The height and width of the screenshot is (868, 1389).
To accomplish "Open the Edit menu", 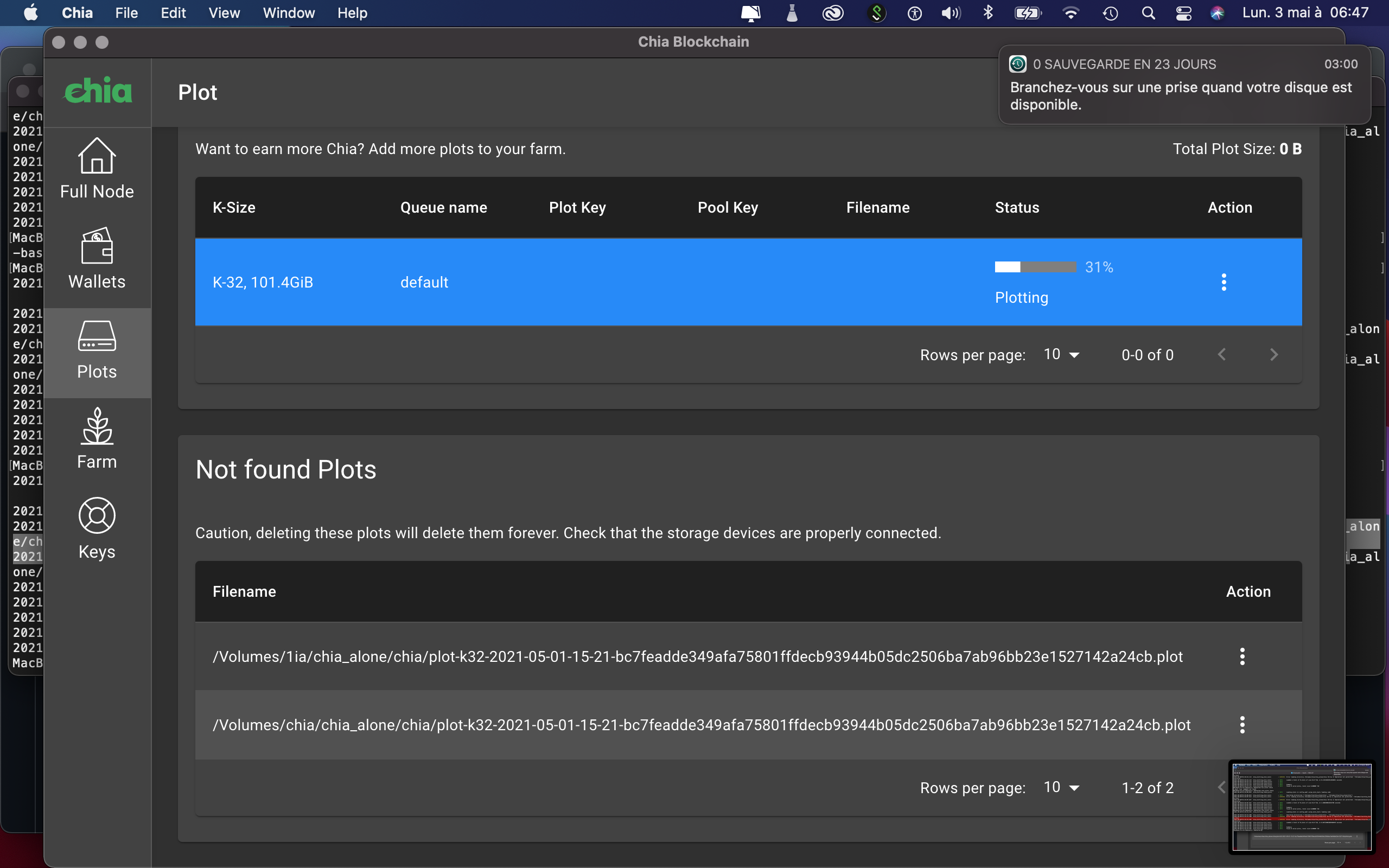I will pyautogui.click(x=173, y=12).
